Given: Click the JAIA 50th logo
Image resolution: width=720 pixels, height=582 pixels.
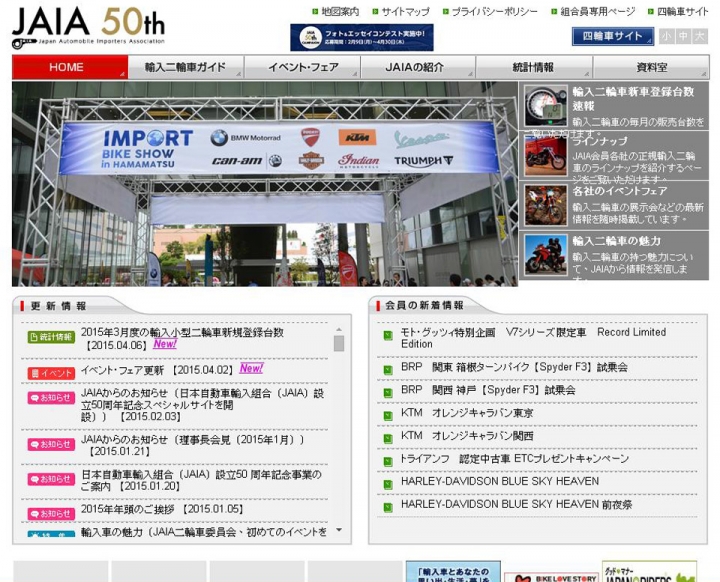Looking at the screenshot, I should pos(88,27).
